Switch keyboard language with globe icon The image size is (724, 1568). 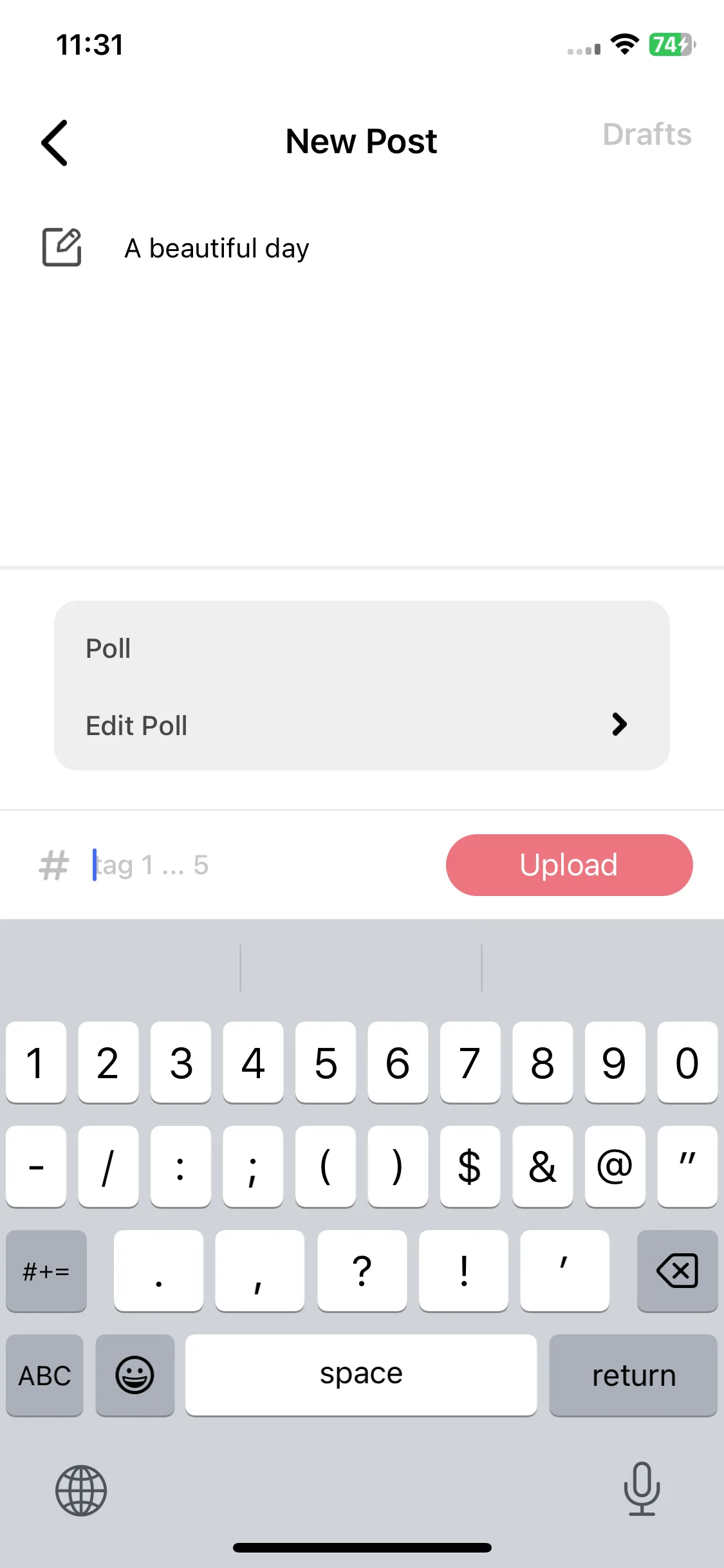[x=81, y=1491]
